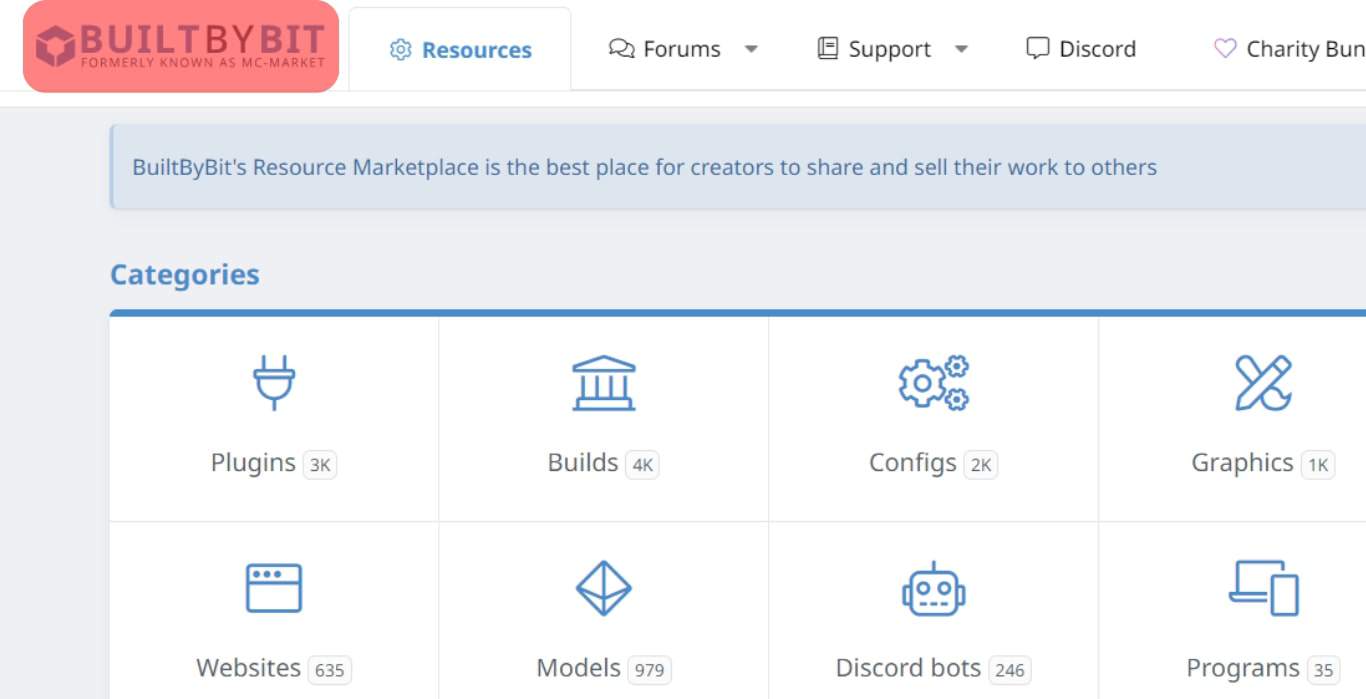This screenshot has height=699, width=1366.
Task: Click the BuiltByBit logo
Action: (180, 44)
